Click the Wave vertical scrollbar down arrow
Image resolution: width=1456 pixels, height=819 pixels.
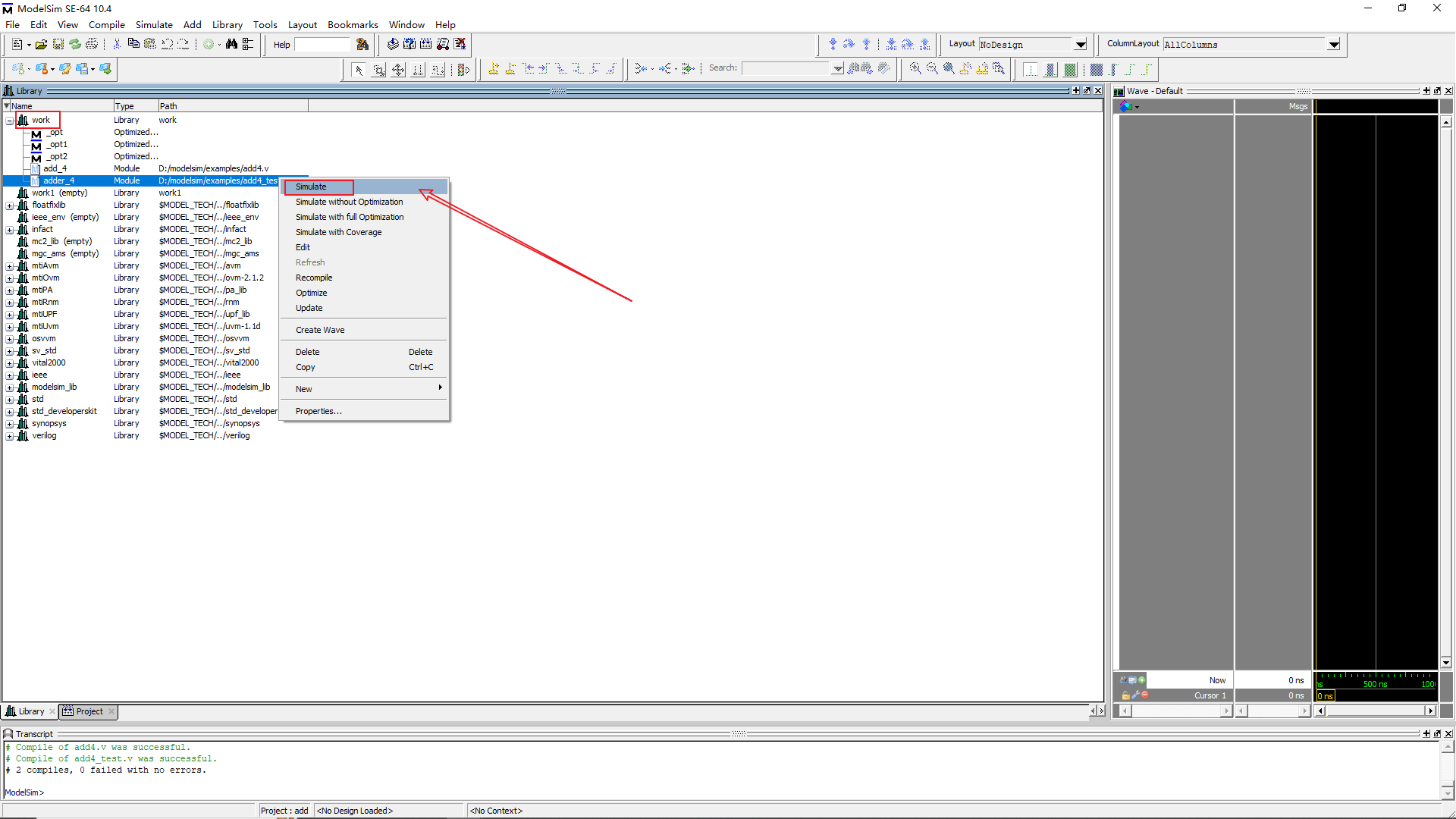1446,663
